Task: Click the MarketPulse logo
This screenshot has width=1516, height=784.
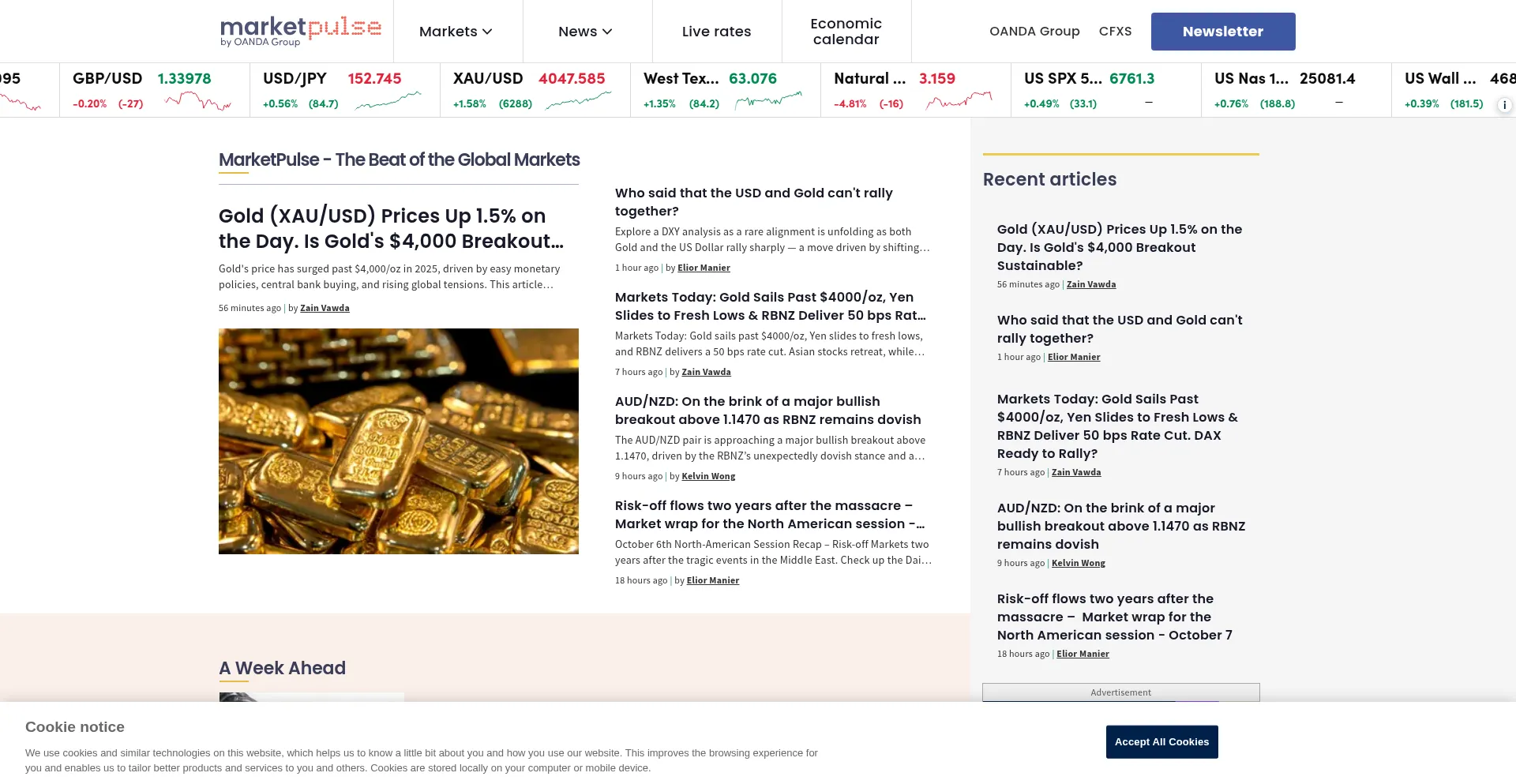Action: click(300, 32)
